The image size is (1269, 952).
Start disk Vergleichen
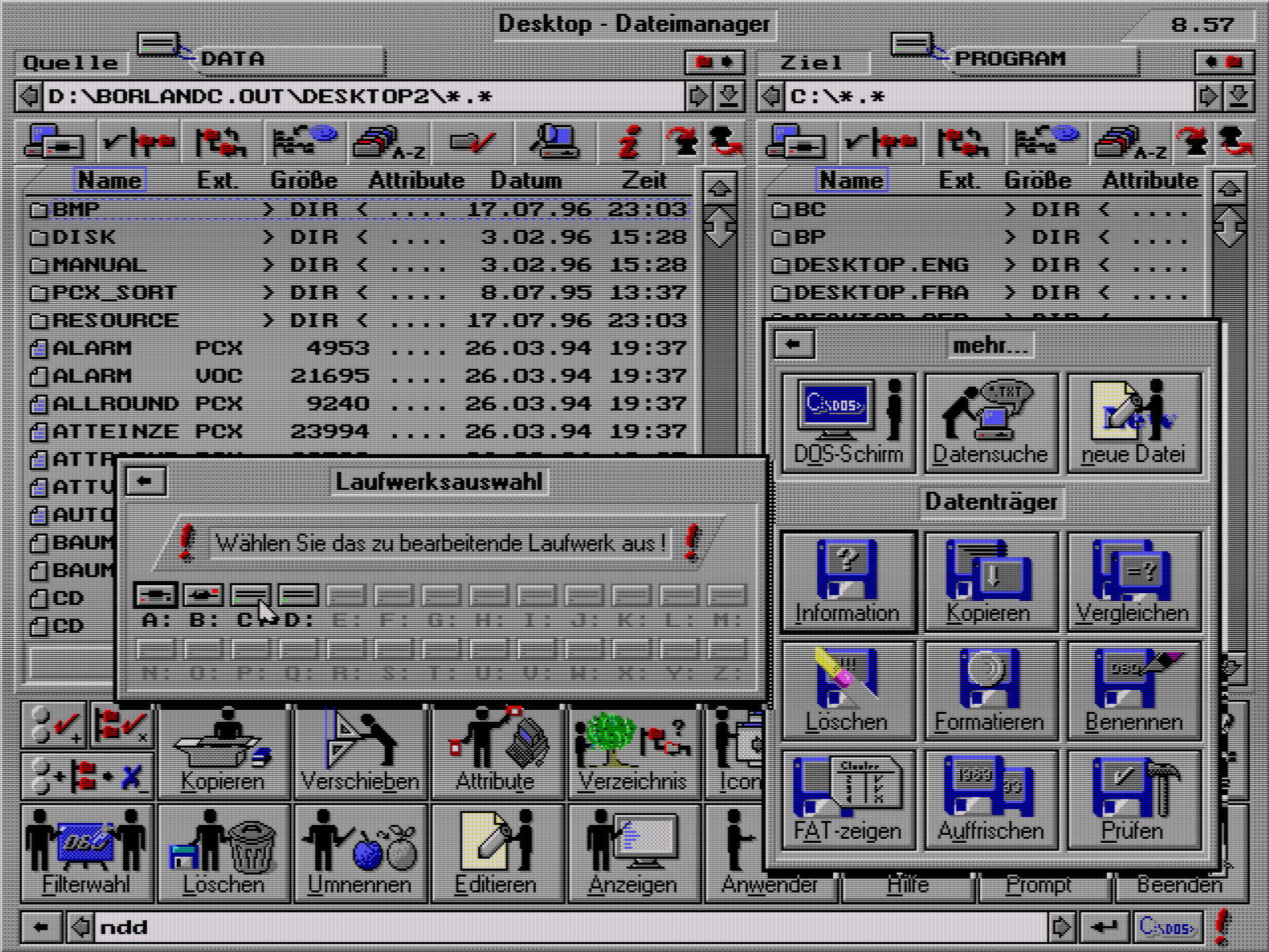(1133, 581)
